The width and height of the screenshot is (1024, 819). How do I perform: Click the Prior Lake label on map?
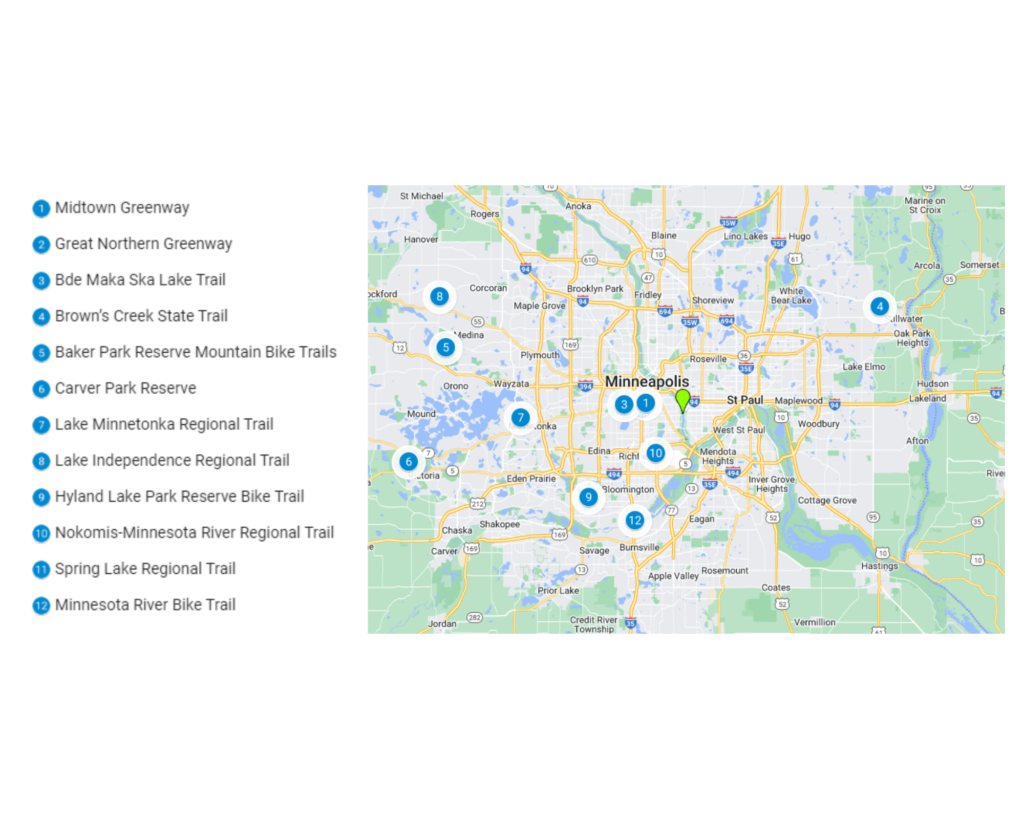(558, 590)
